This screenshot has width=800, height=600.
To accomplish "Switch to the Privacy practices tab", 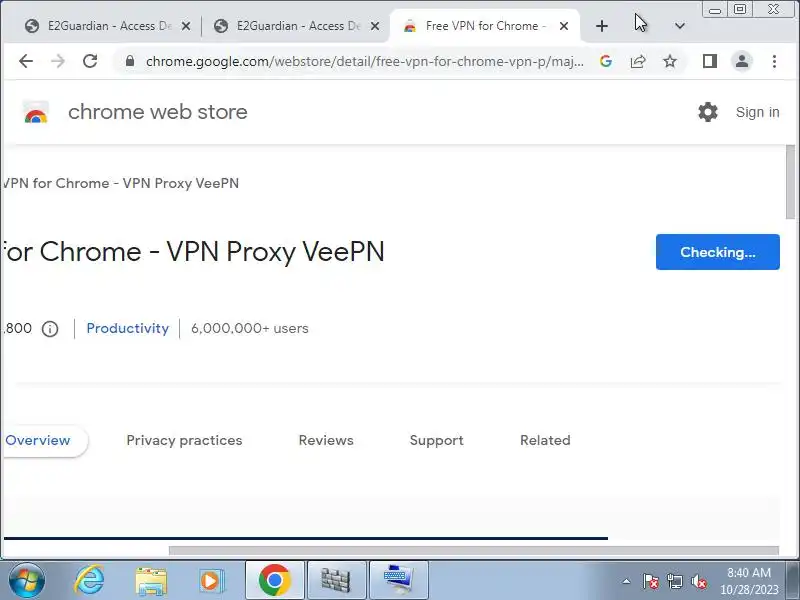I will coord(184,440).
